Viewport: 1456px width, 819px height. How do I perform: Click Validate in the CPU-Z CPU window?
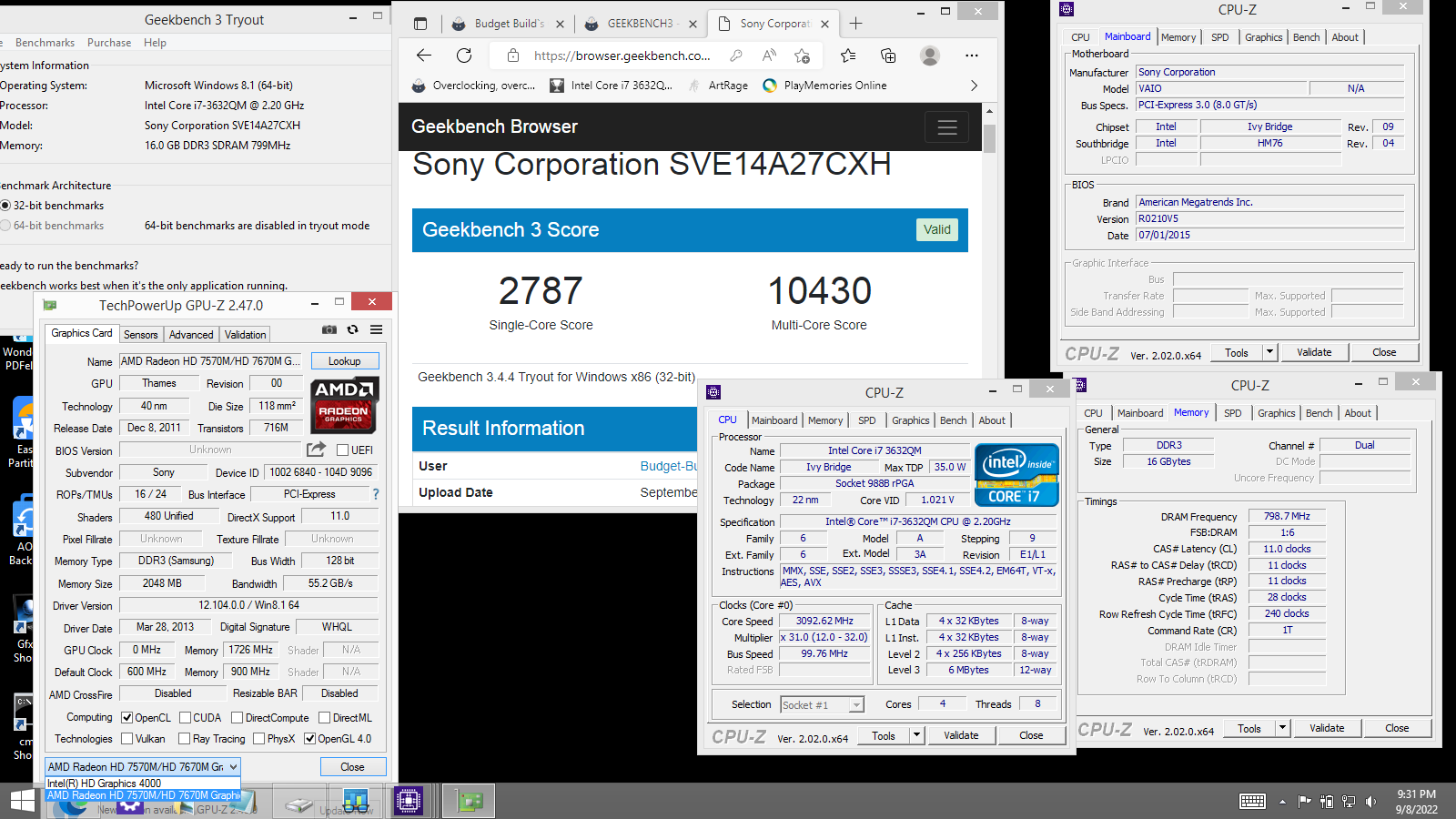pos(961,735)
